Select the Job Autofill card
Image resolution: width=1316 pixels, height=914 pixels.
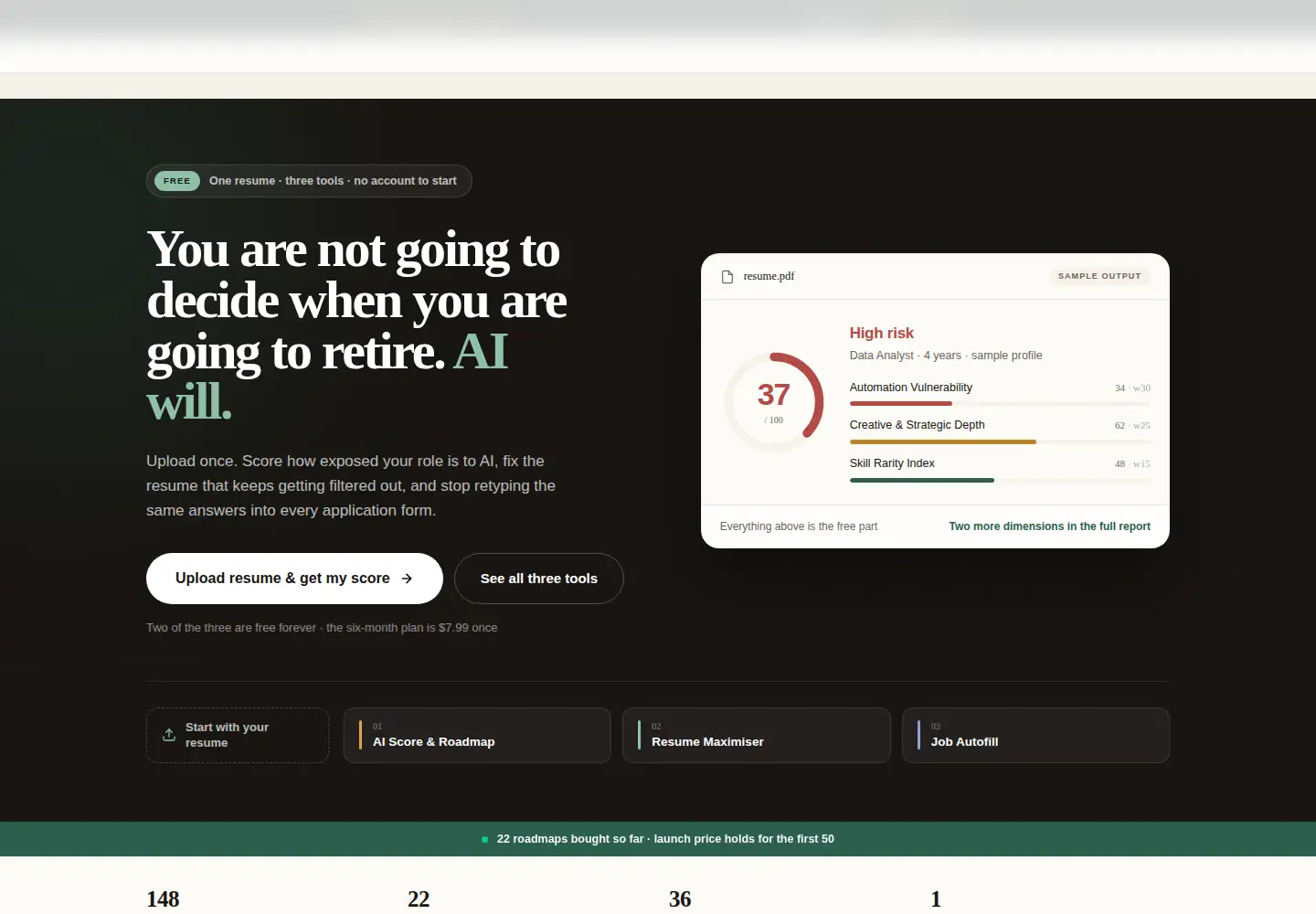[x=1036, y=735]
